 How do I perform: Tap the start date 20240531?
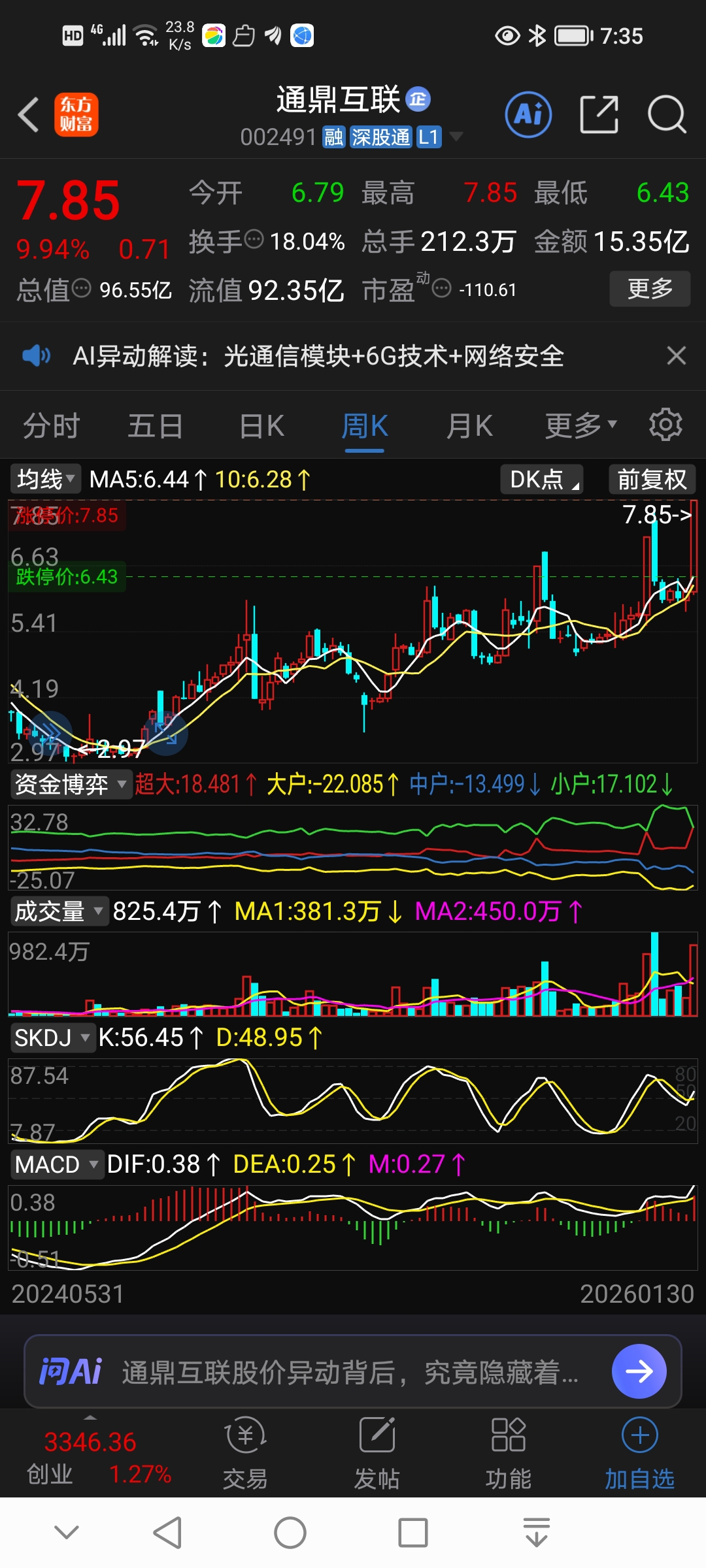(68, 1294)
